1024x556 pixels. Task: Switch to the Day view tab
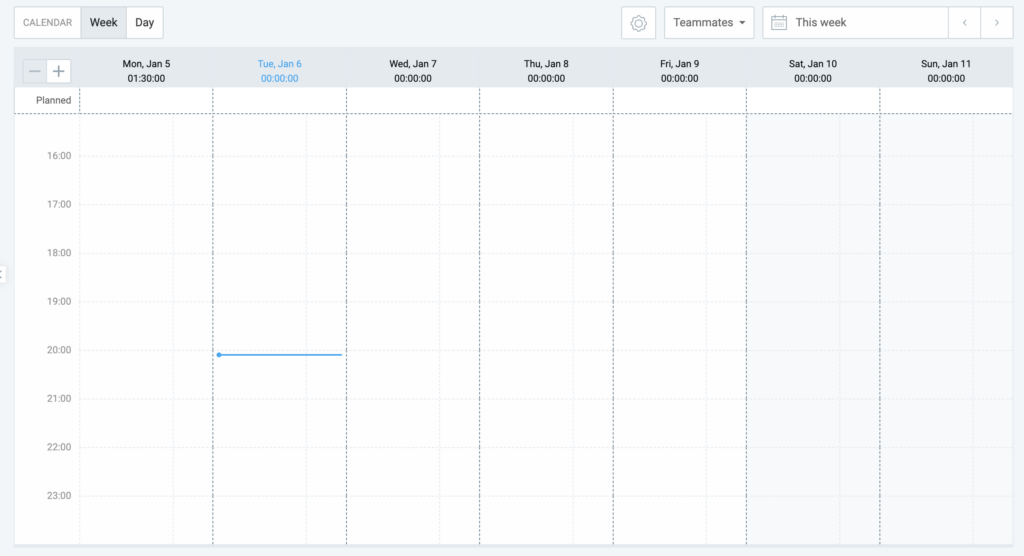pos(145,23)
